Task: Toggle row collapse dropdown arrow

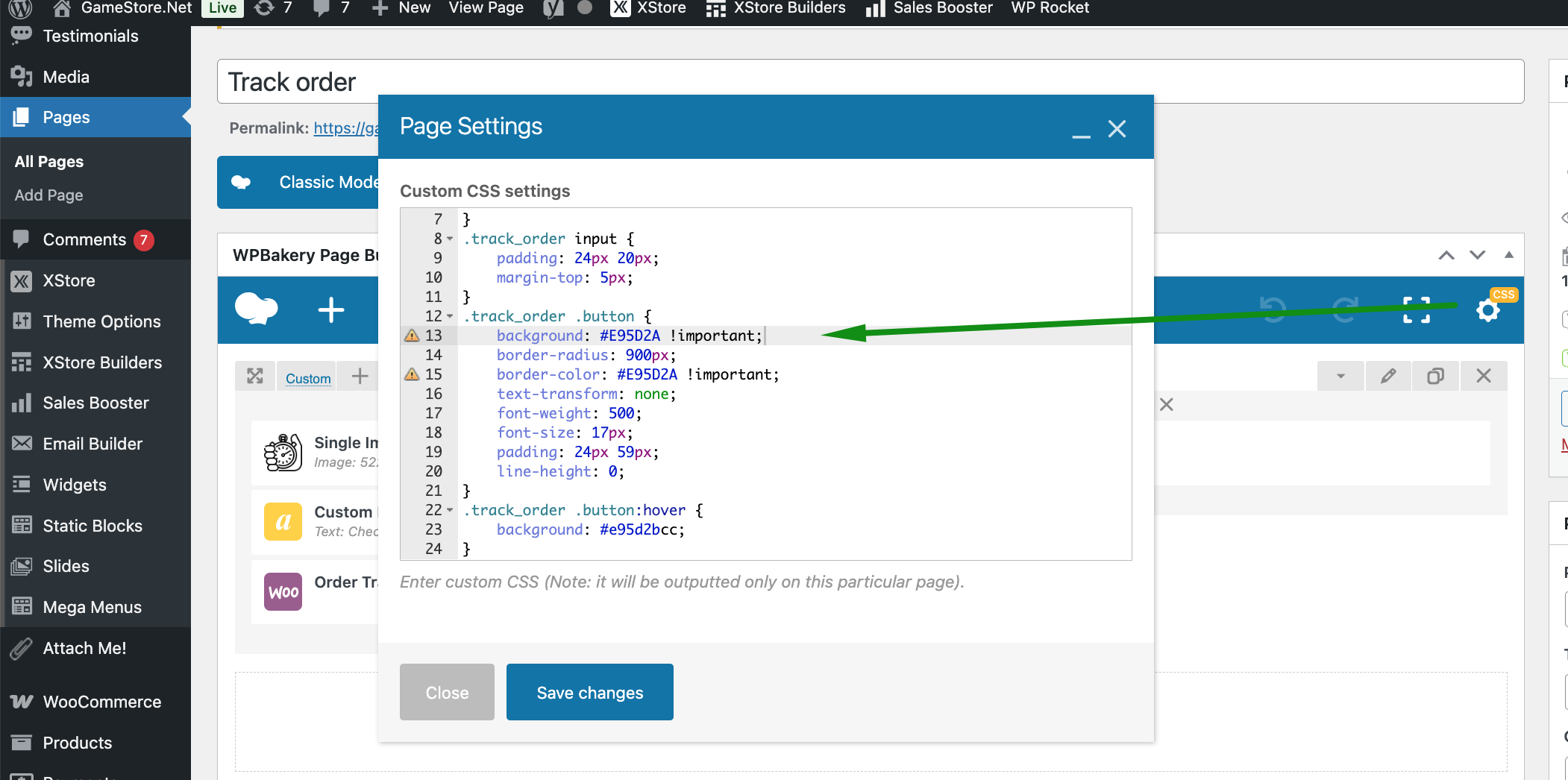Action: (1340, 376)
